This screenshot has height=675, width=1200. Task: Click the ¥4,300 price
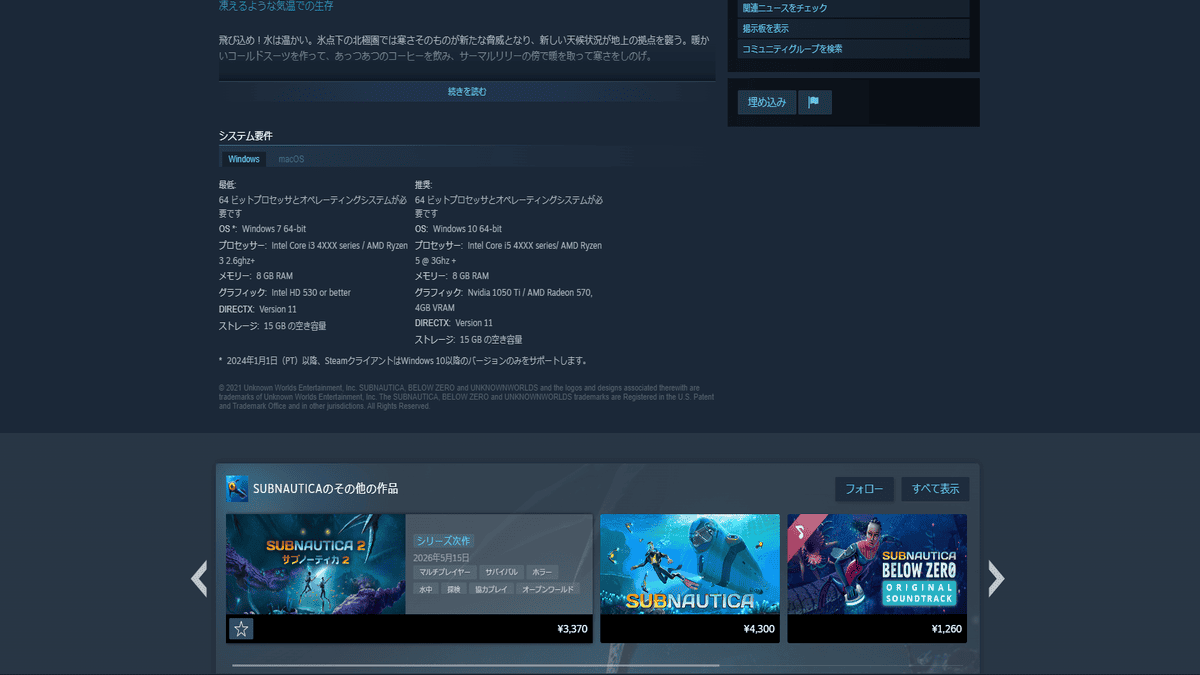pyautogui.click(x=759, y=629)
